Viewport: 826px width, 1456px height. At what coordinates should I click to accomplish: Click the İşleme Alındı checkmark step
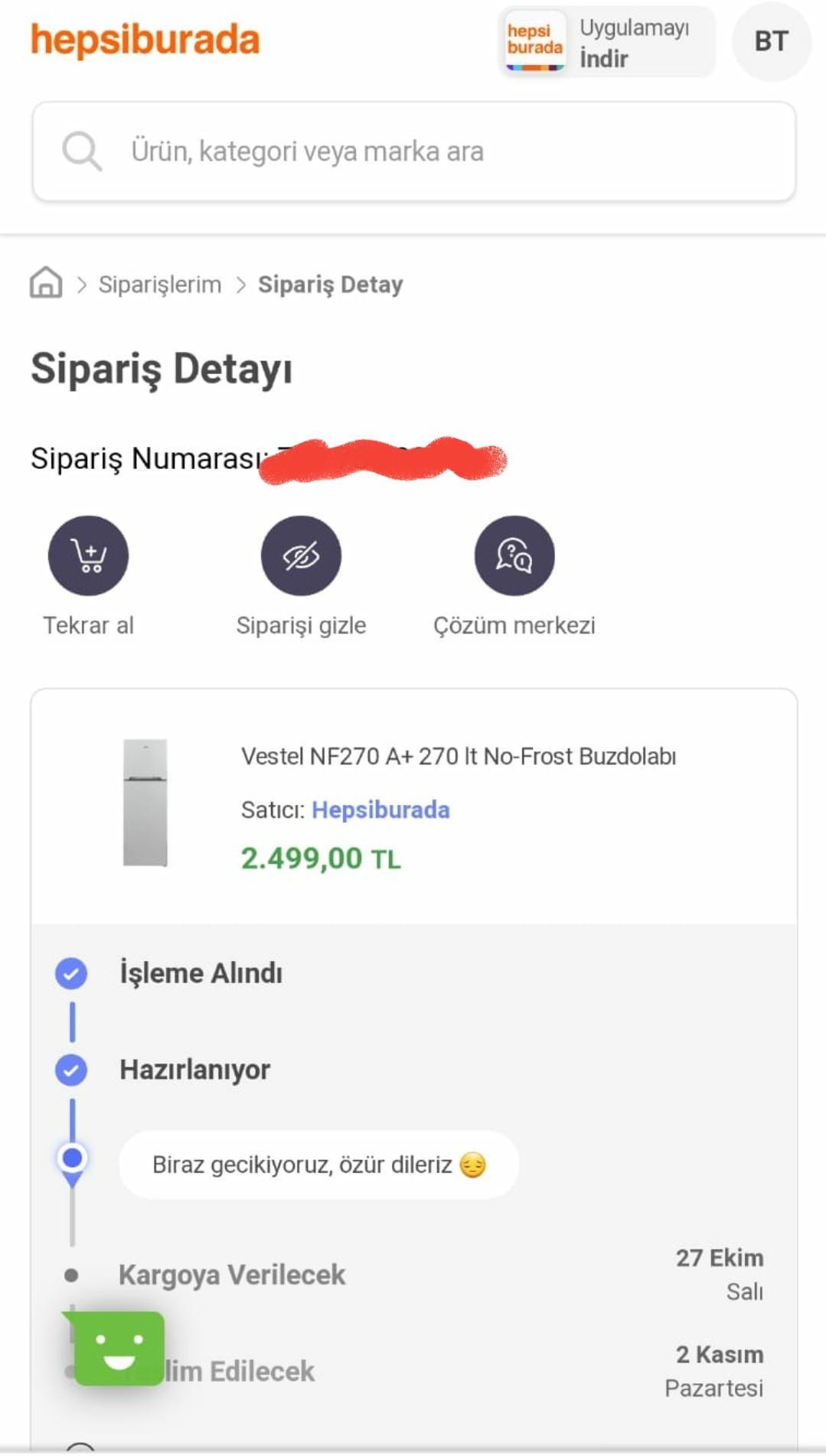coord(71,973)
